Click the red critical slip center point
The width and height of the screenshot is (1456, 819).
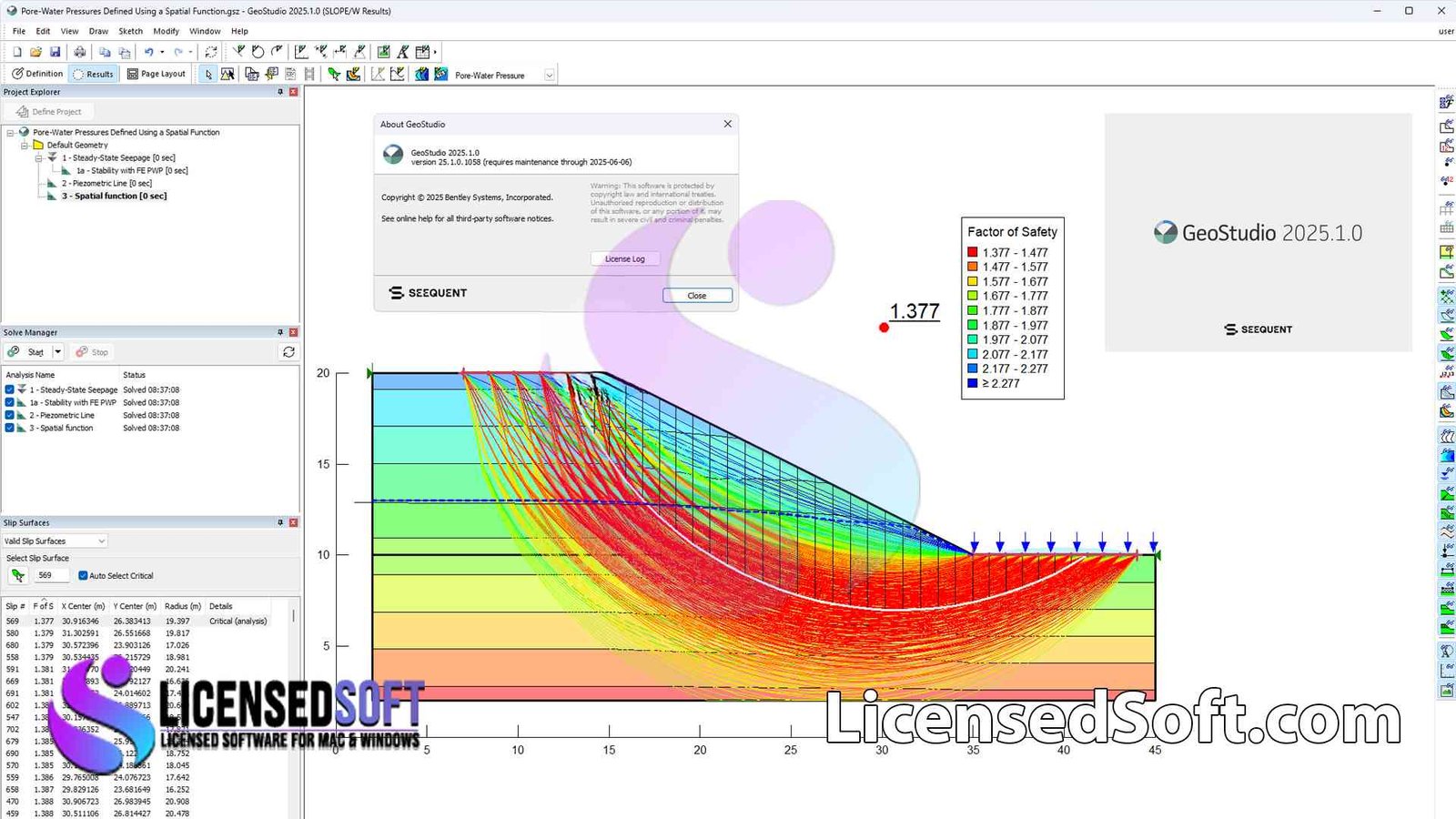pos(884,328)
